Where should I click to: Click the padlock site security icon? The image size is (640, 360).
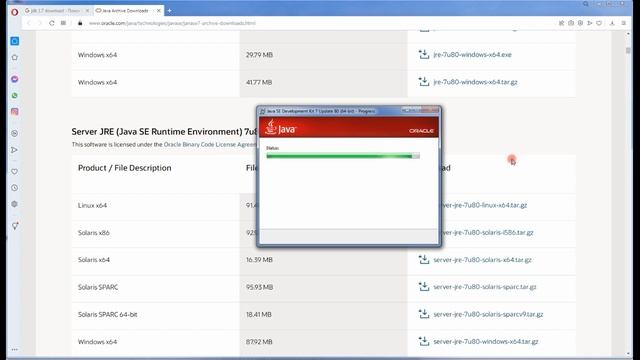(80, 23)
